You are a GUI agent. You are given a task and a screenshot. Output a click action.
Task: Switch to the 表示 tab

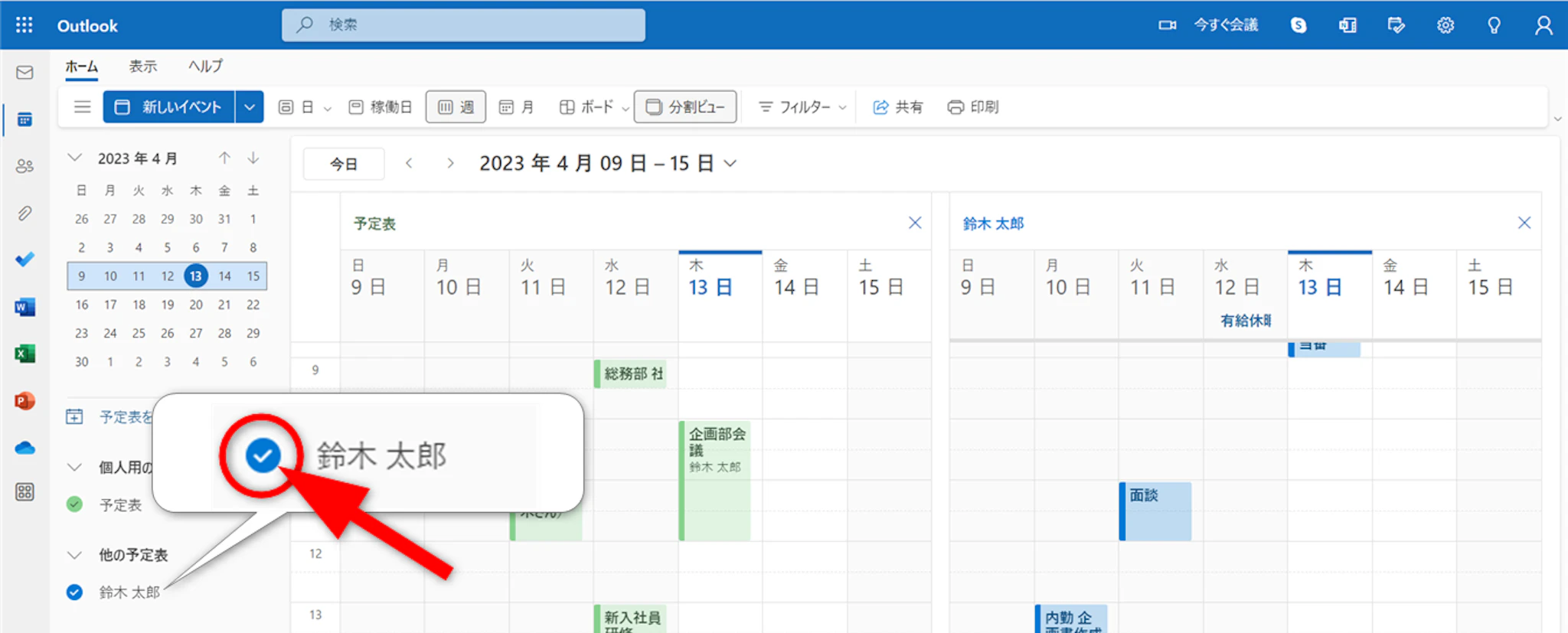[142, 67]
